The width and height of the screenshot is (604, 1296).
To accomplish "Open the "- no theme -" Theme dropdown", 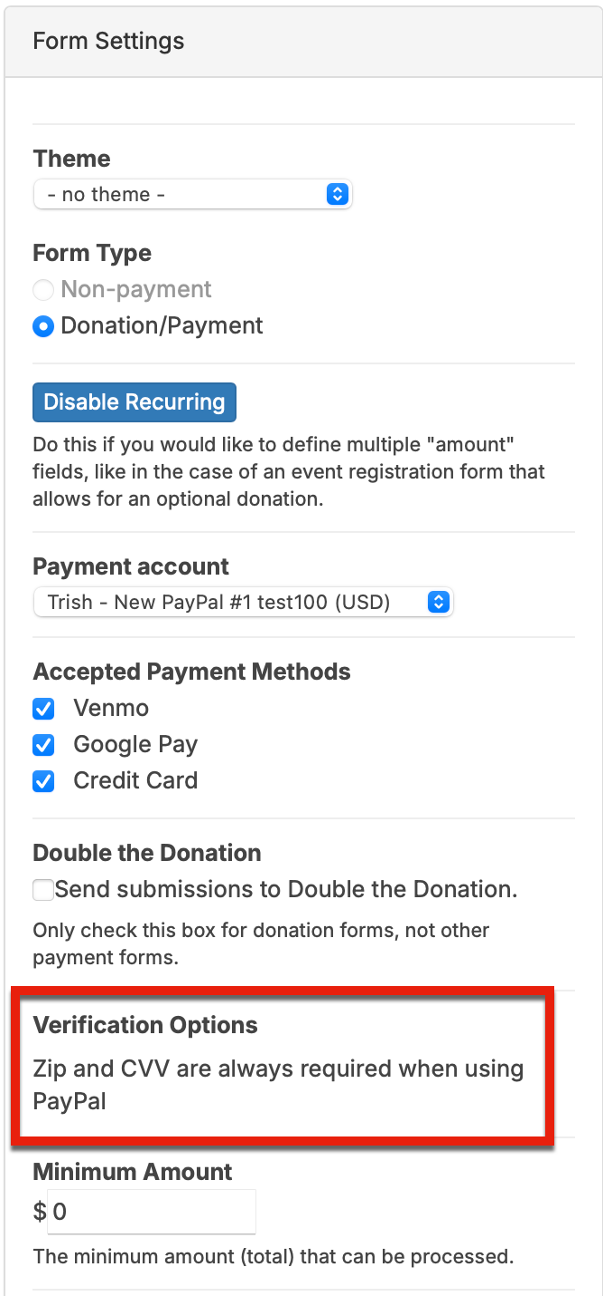I will pyautogui.click(x=180, y=195).
